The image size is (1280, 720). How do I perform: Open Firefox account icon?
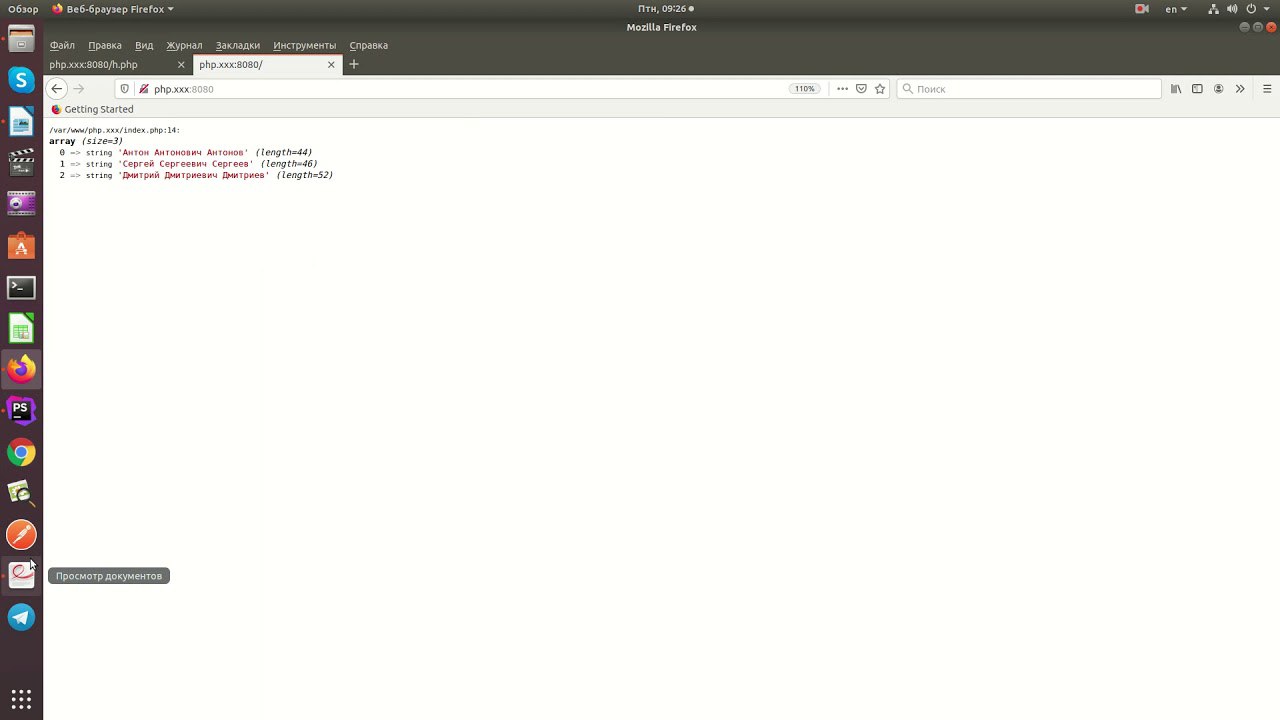1219,89
